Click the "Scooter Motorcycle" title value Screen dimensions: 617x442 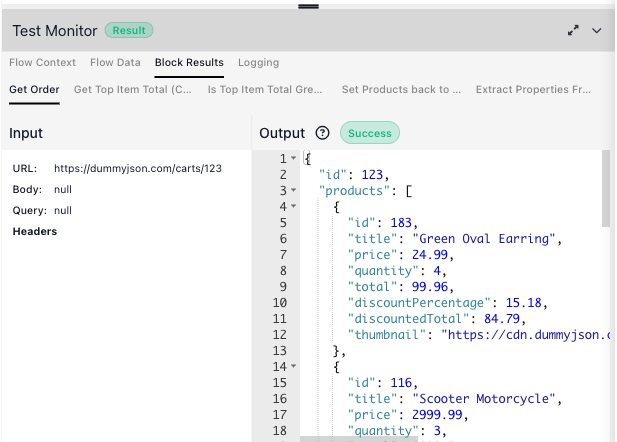[x=484, y=399]
